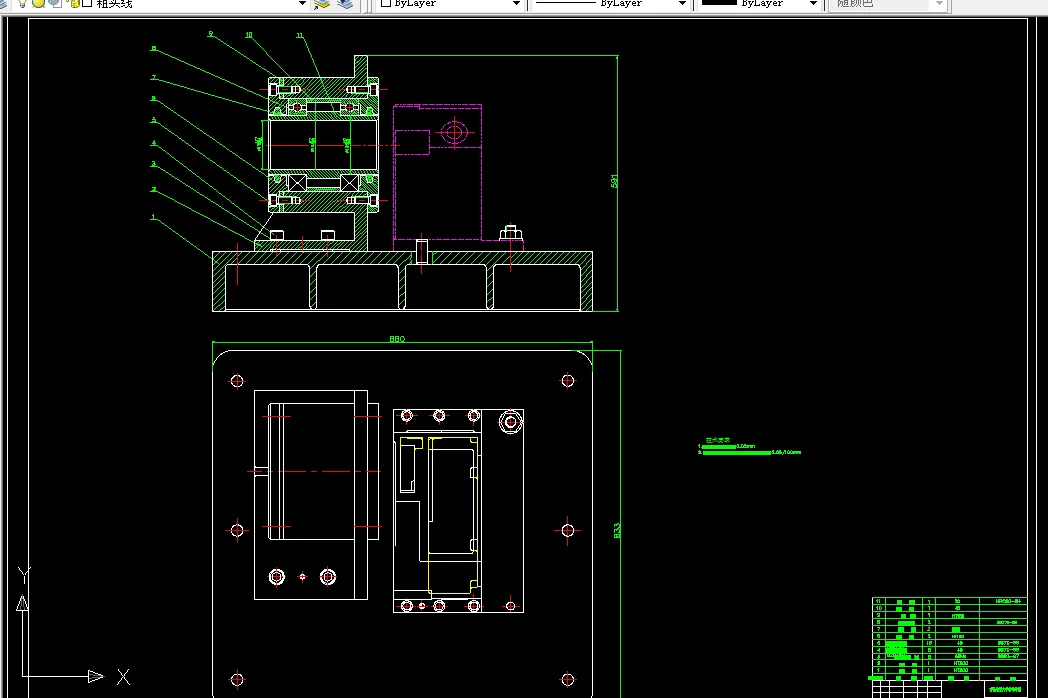Select the 880 width dimension text
Screen dimensions: 1048x698
pos(397,339)
